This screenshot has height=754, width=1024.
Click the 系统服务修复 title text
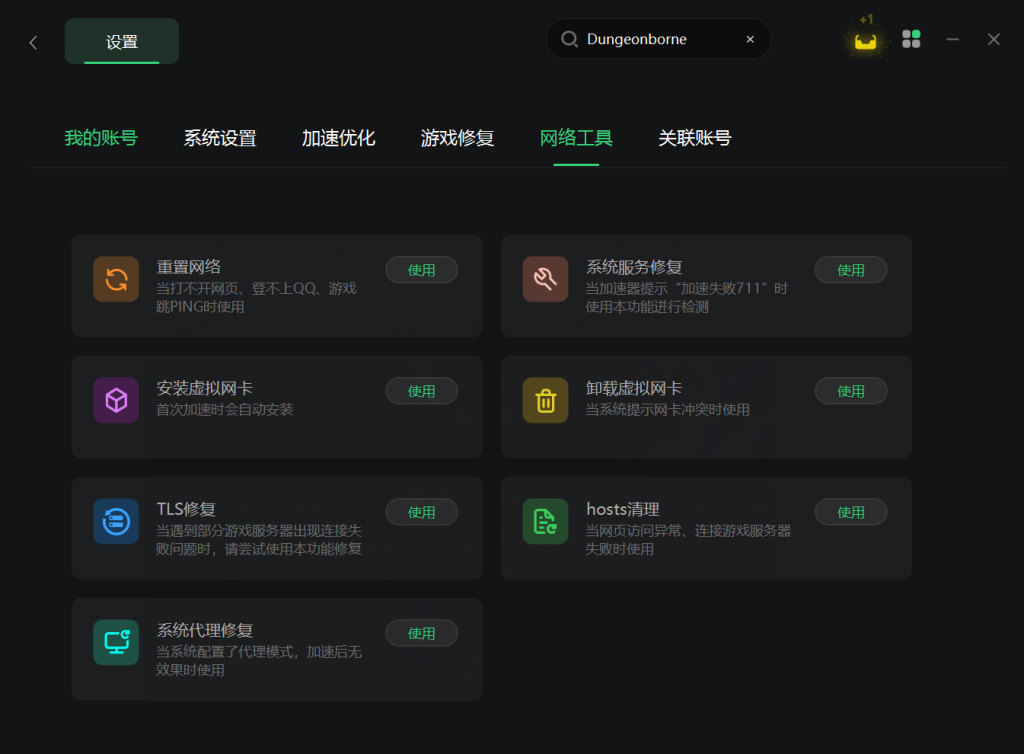pyautogui.click(x=634, y=266)
